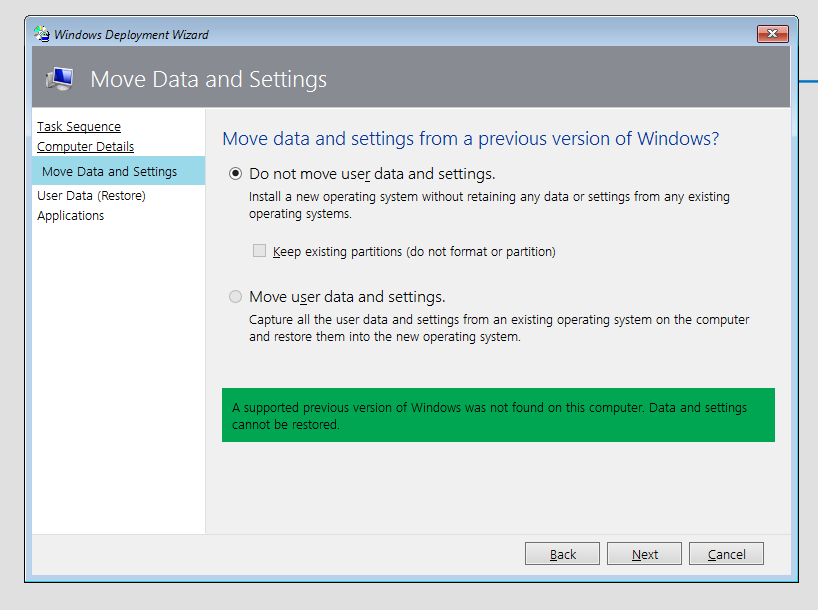Open the Task Sequence step
Viewport: 818px width, 610px height.
tap(78, 126)
